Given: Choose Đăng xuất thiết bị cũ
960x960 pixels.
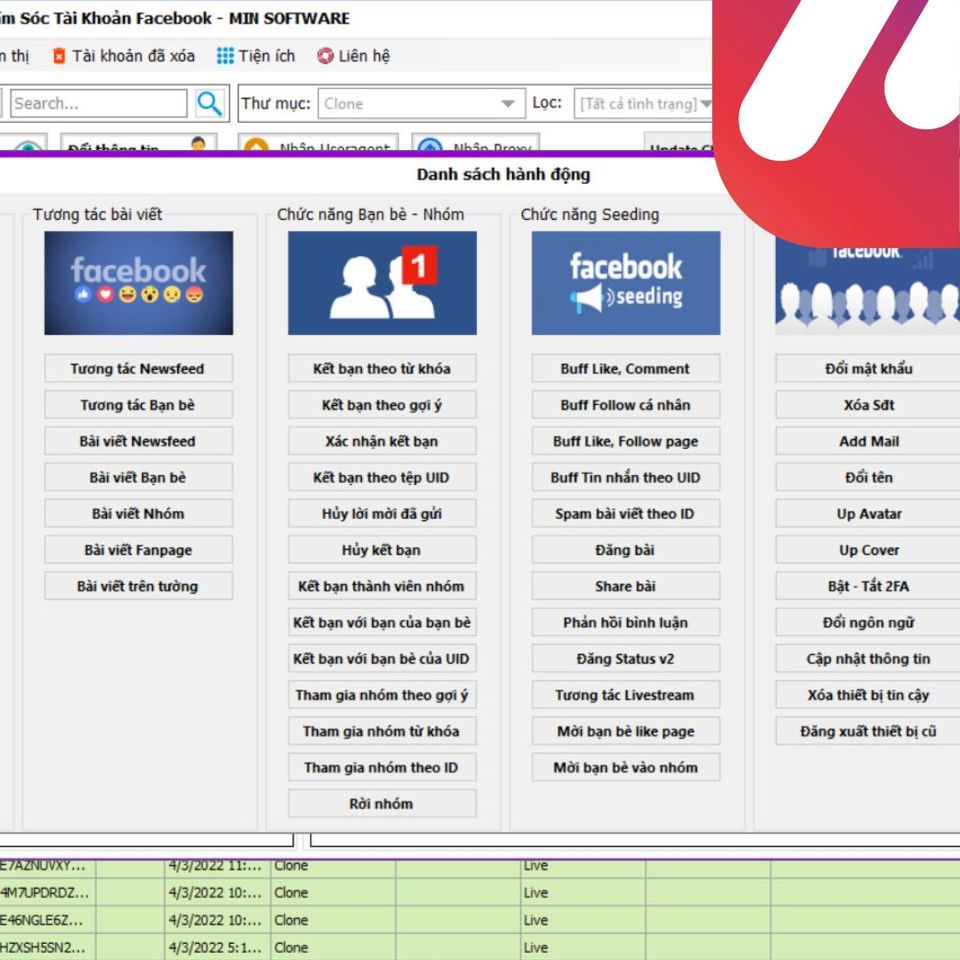Looking at the screenshot, I should tap(868, 731).
